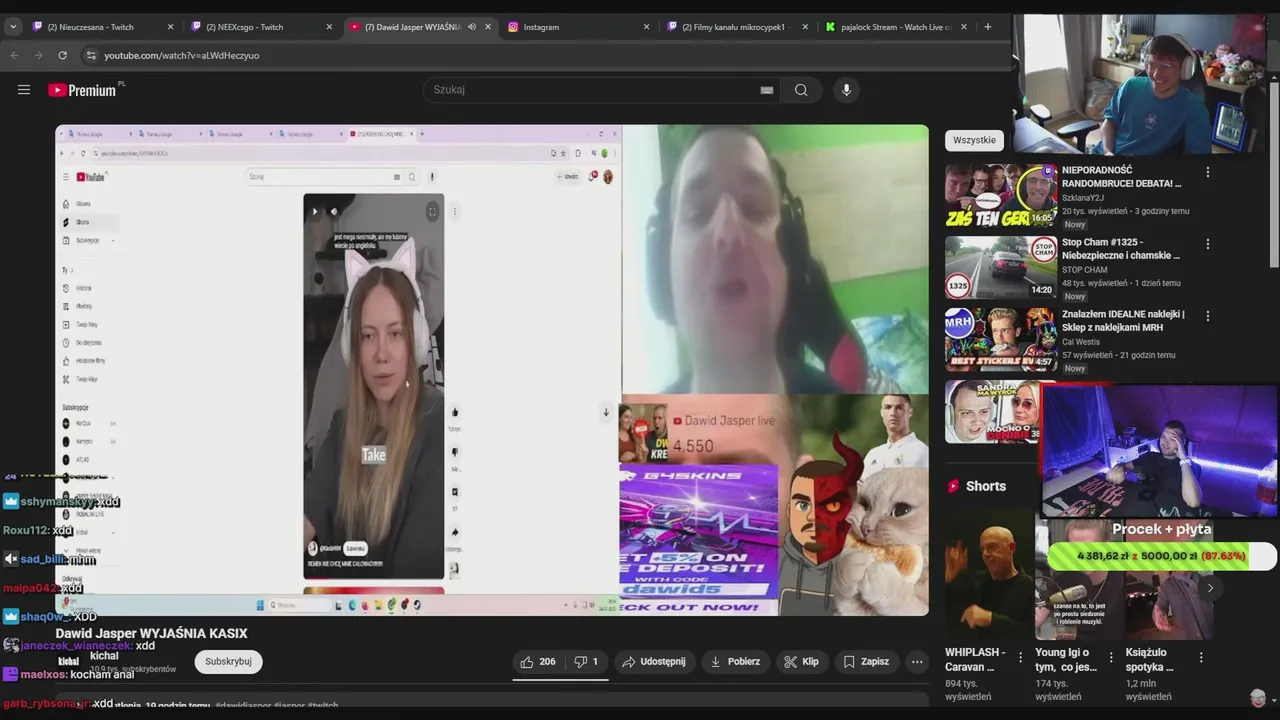
Task: Like the video with thumbs up
Action: (538, 662)
